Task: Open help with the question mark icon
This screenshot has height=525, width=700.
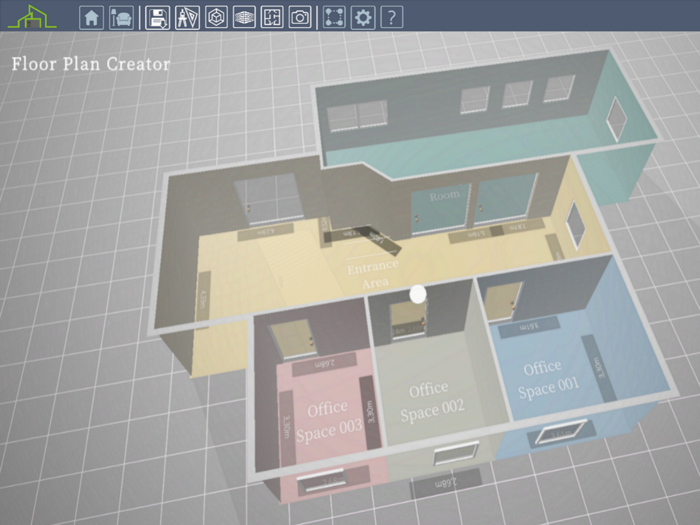Action: (x=392, y=18)
